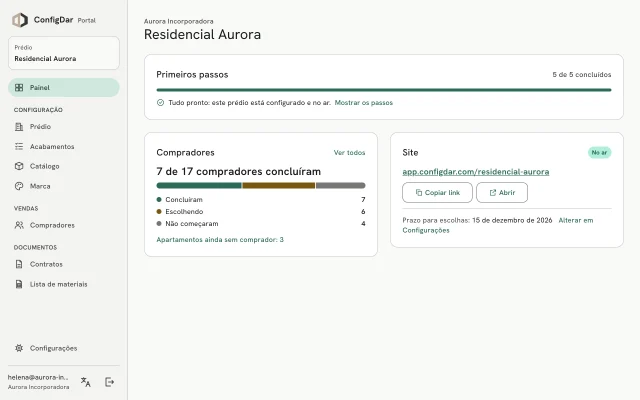The height and width of the screenshot is (400, 640).
Task: Click the Configurações gear icon
Action: pos(19,348)
